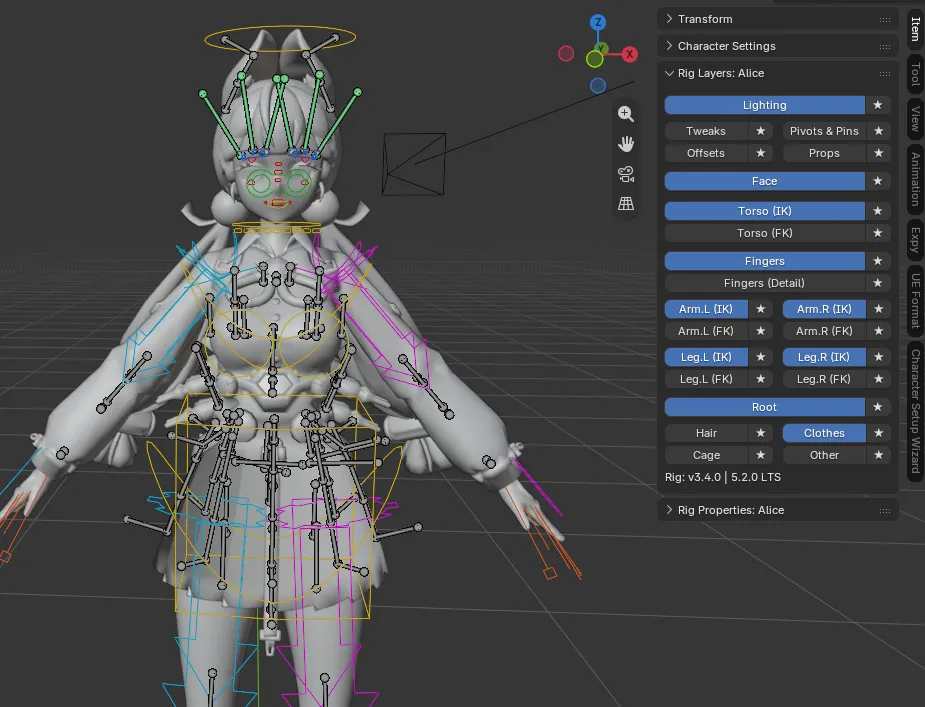
Task: Enable the Hair layer
Action: coord(706,433)
